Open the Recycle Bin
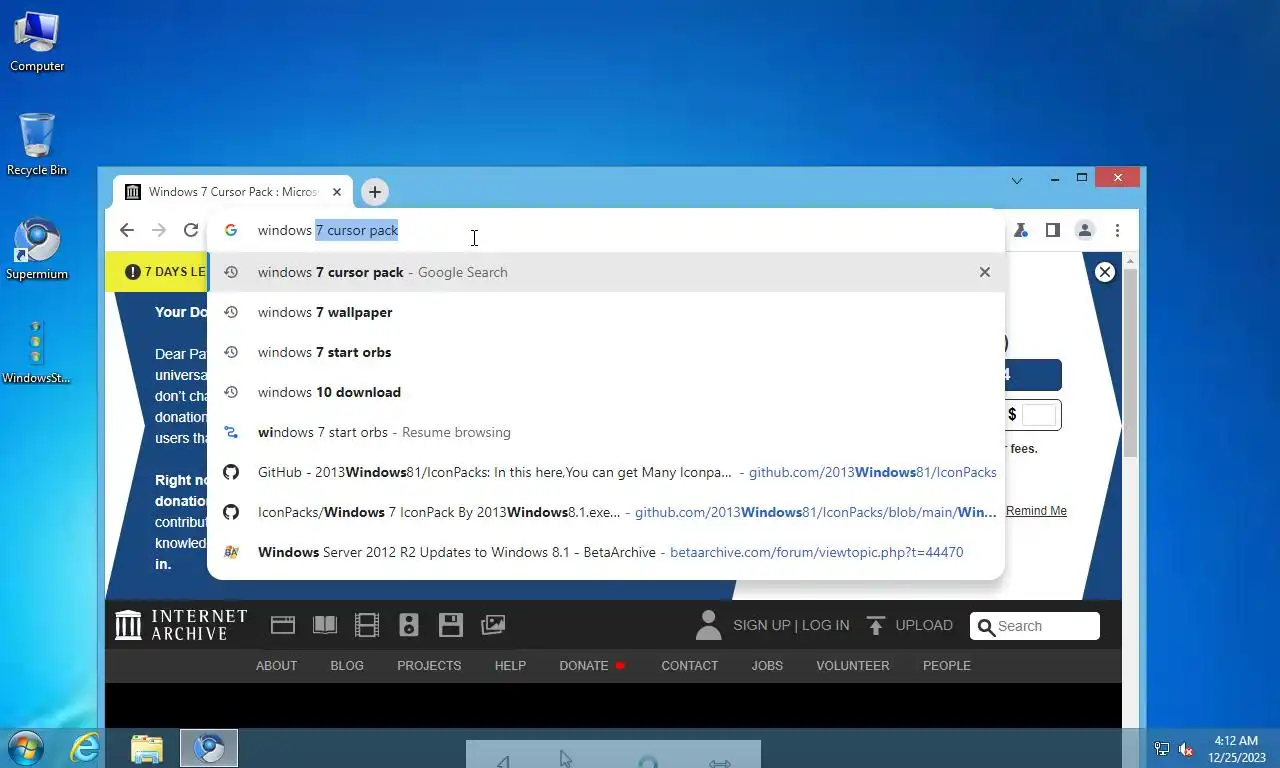 [37, 145]
